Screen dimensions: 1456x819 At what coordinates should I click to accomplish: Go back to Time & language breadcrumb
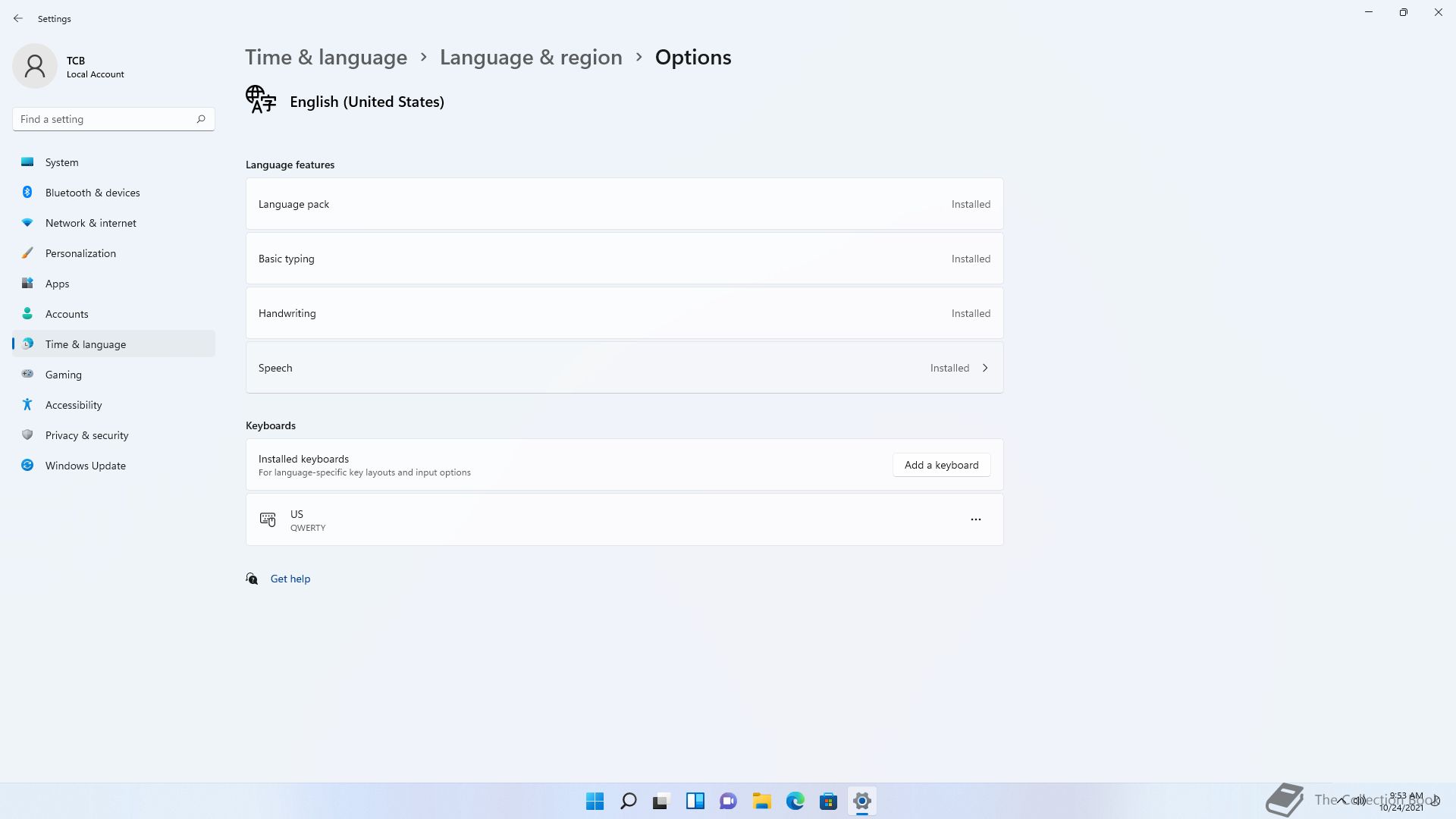coord(326,58)
